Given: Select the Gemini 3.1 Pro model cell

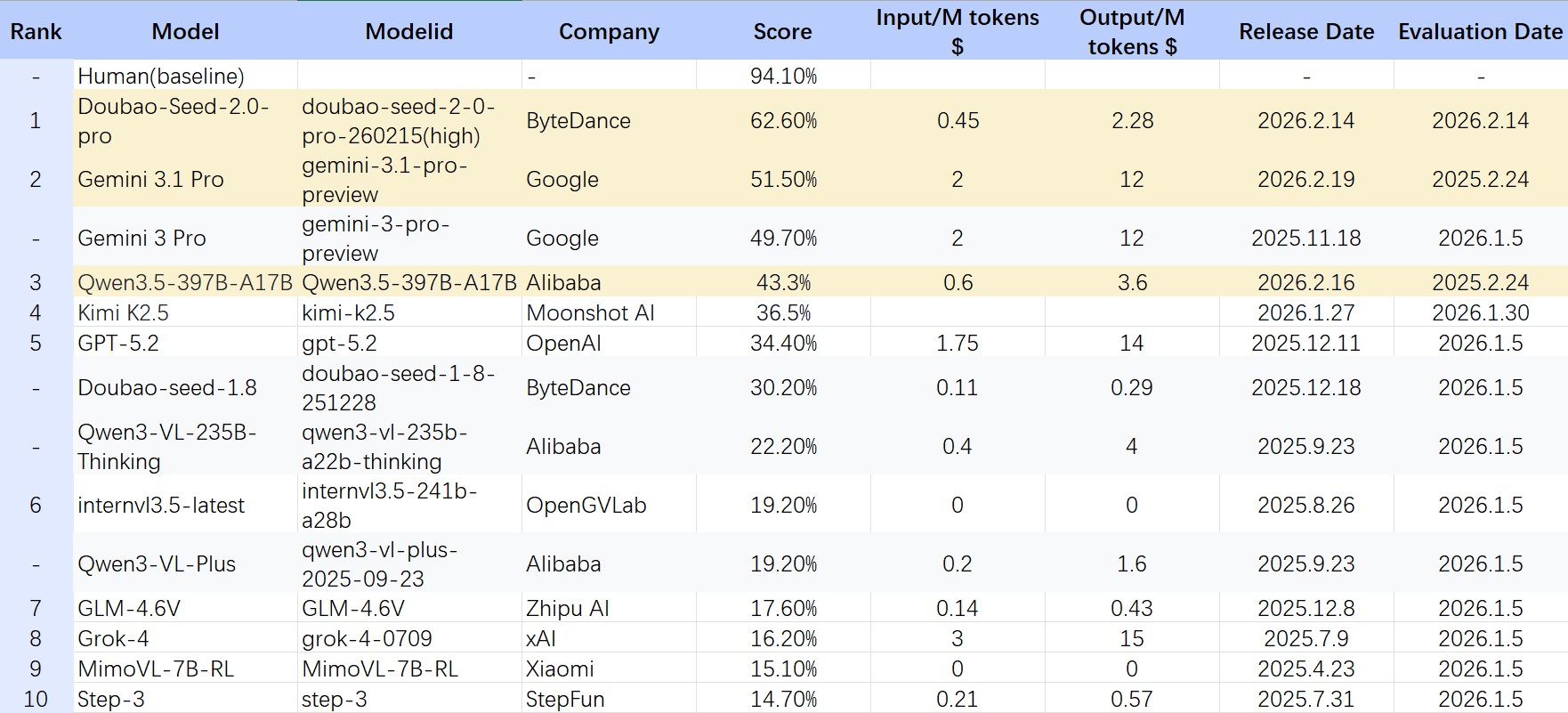Looking at the screenshot, I should 151,180.
